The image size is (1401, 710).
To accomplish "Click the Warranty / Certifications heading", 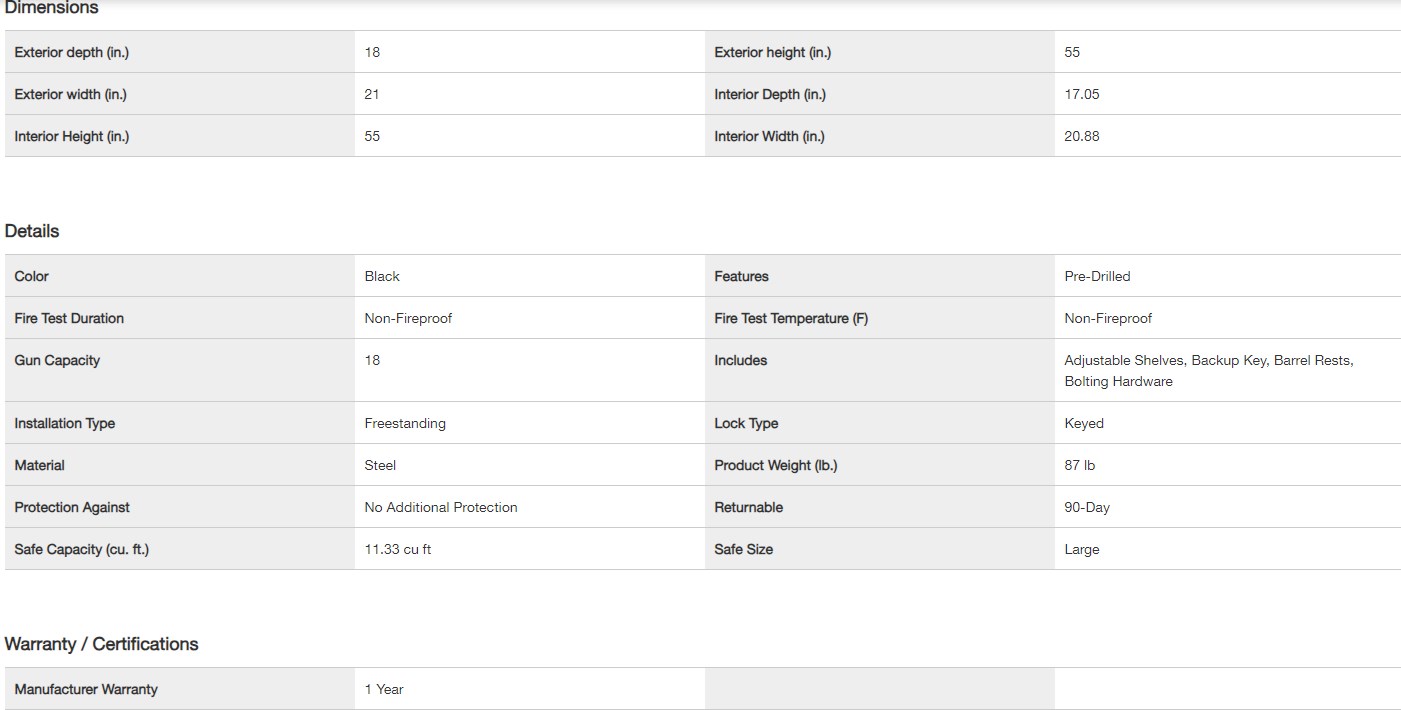I will click(101, 644).
